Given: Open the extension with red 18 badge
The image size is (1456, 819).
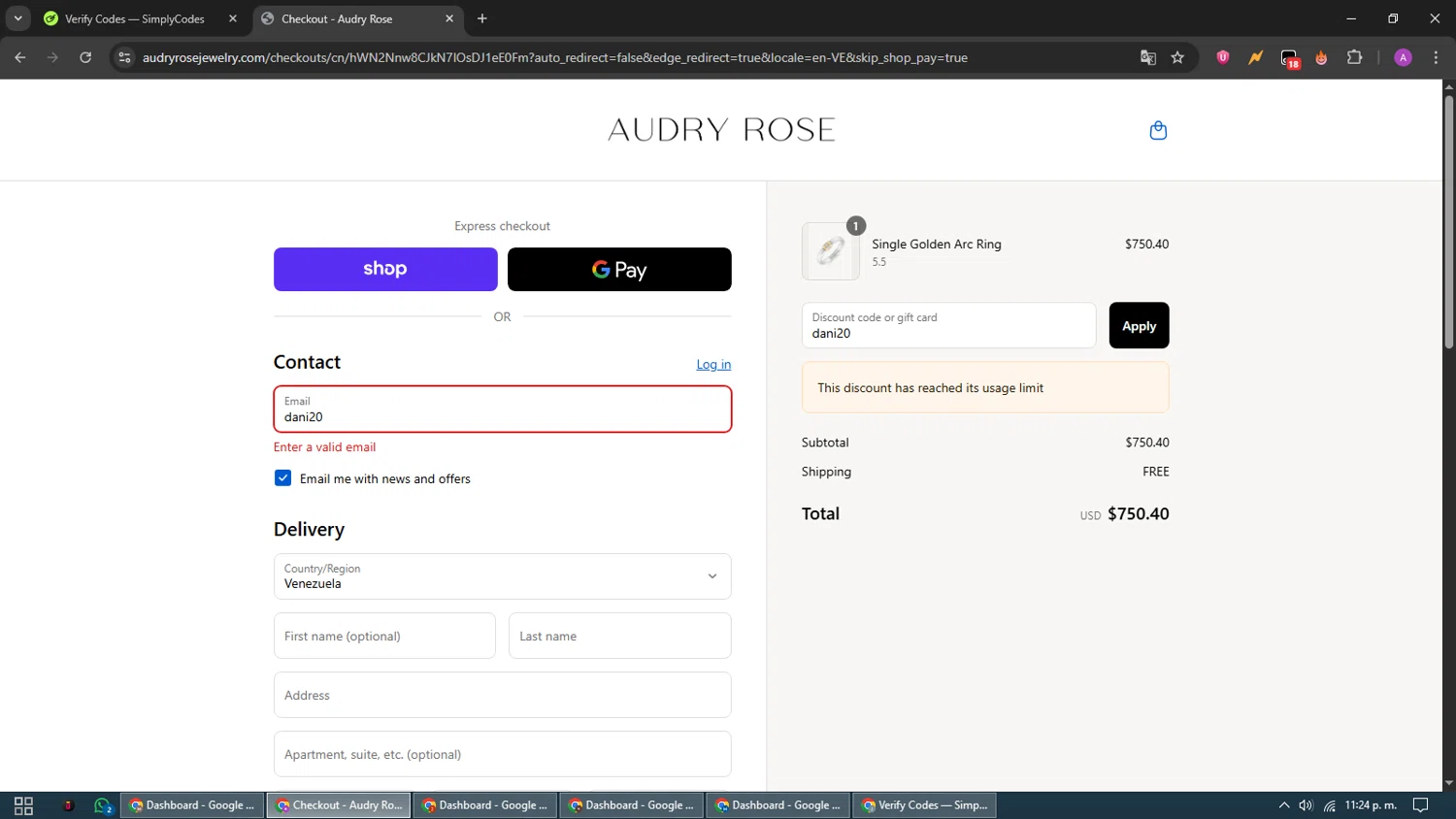Looking at the screenshot, I should (x=1289, y=58).
